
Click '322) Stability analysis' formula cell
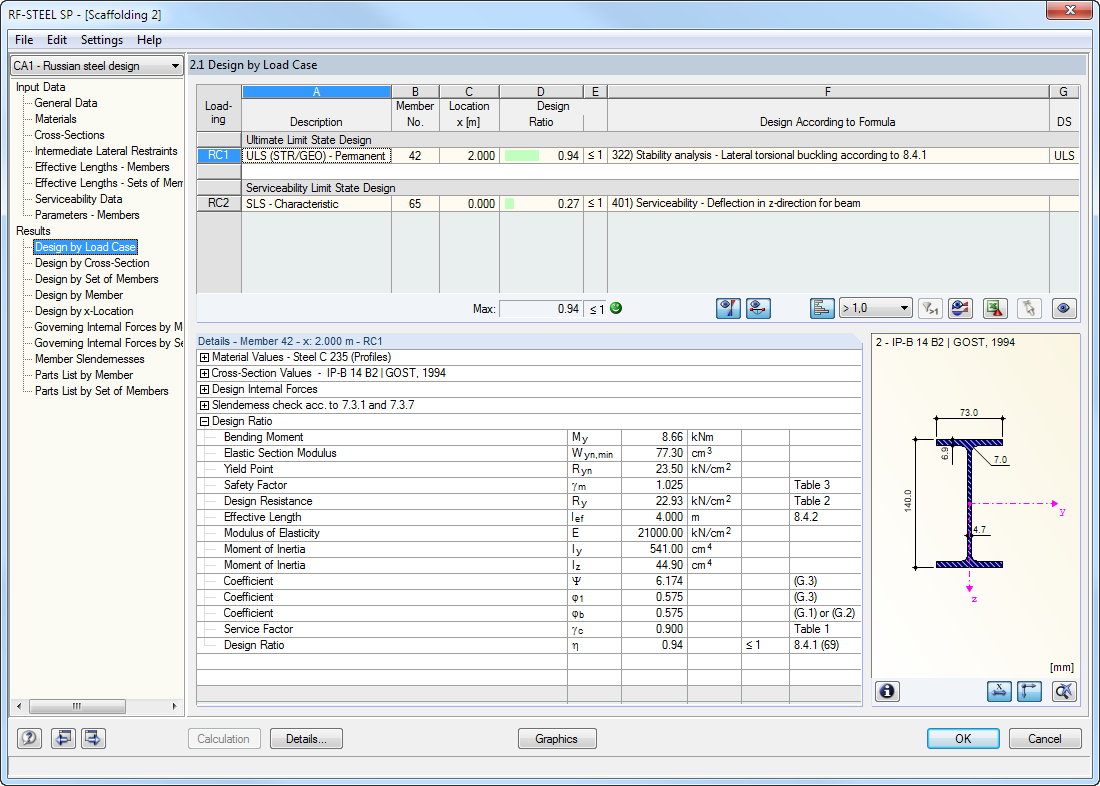[x=828, y=155]
